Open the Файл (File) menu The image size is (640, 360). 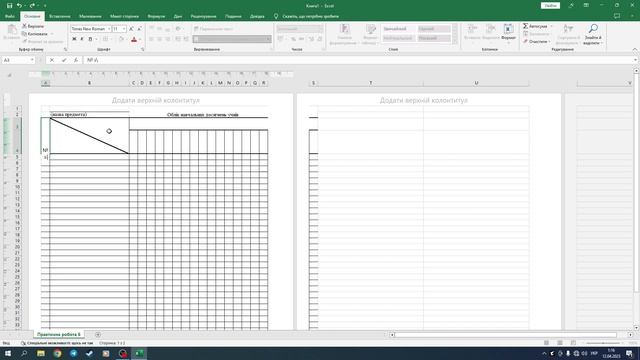pyautogui.click(x=10, y=16)
